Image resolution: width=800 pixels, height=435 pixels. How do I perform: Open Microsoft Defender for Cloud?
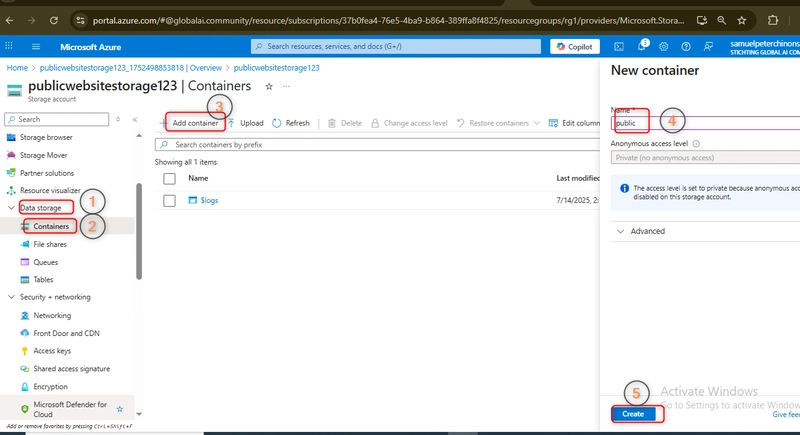click(70, 409)
